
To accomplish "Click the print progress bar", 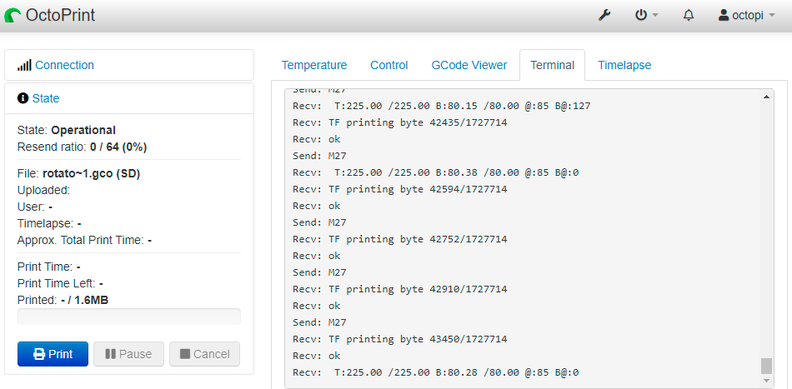I will click(x=129, y=317).
